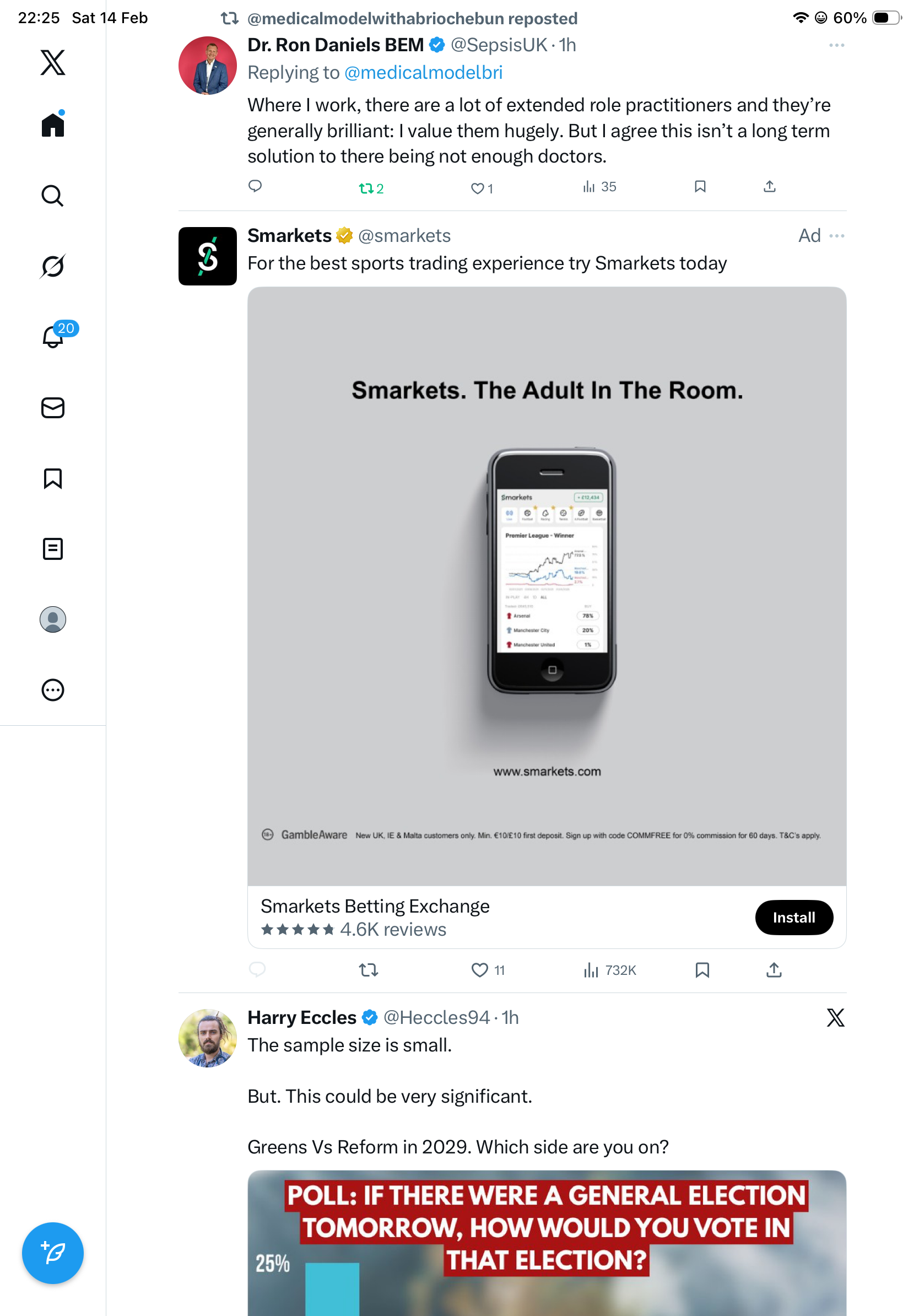The width and height of the screenshot is (919, 1316).
Task: Expand the sidebar More circle menu
Action: click(x=53, y=689)
